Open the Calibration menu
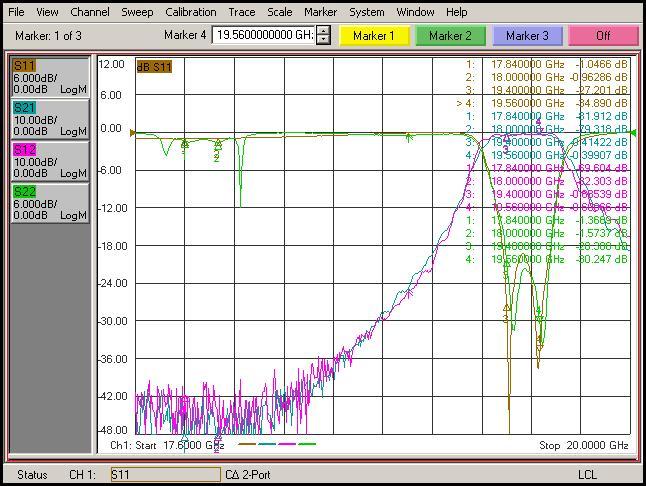The width and height of the screenshot is (646, 486). pyautogui.click(x=191, y=12)
